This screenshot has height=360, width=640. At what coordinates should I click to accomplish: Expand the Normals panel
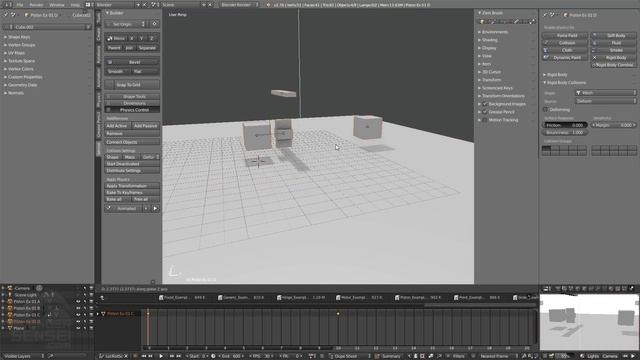pos(16,93)
